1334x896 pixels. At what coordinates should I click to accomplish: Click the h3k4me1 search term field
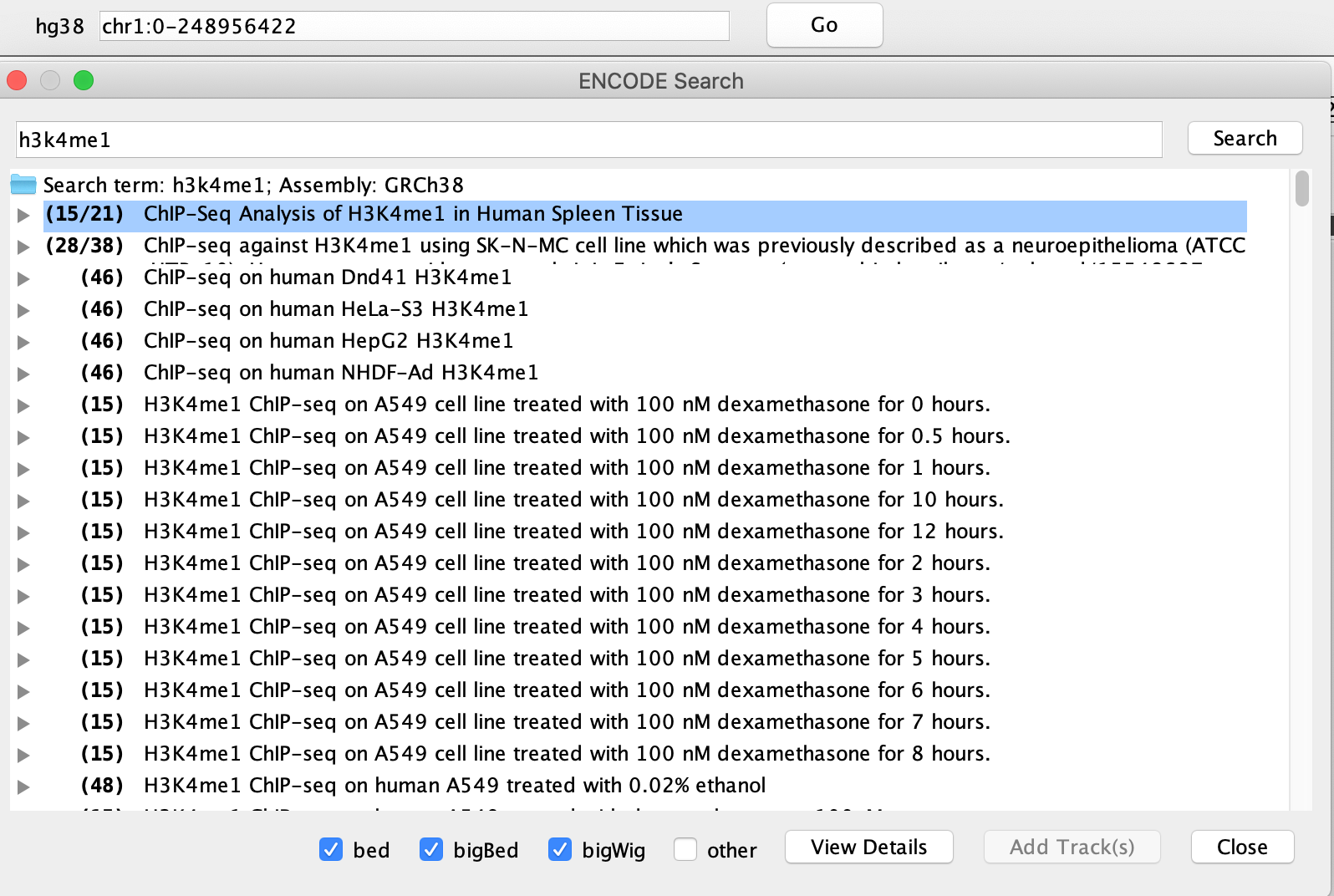[x=588, y=140]
